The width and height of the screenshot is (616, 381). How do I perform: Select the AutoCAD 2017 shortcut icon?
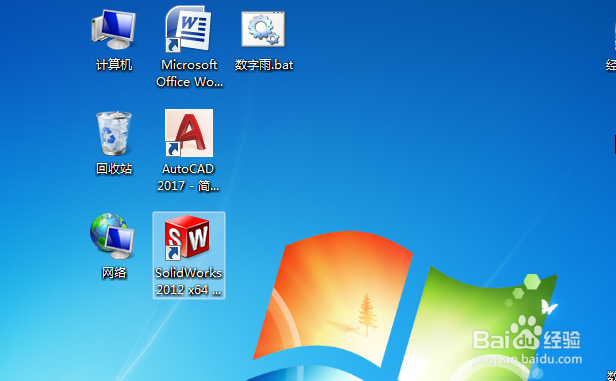(189, 133)
